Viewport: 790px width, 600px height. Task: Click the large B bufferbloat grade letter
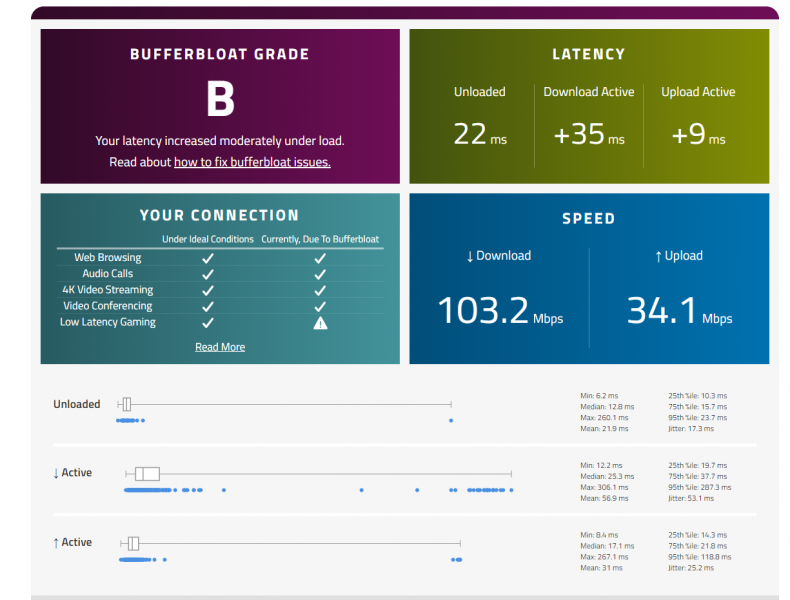[x=220, y=100]
